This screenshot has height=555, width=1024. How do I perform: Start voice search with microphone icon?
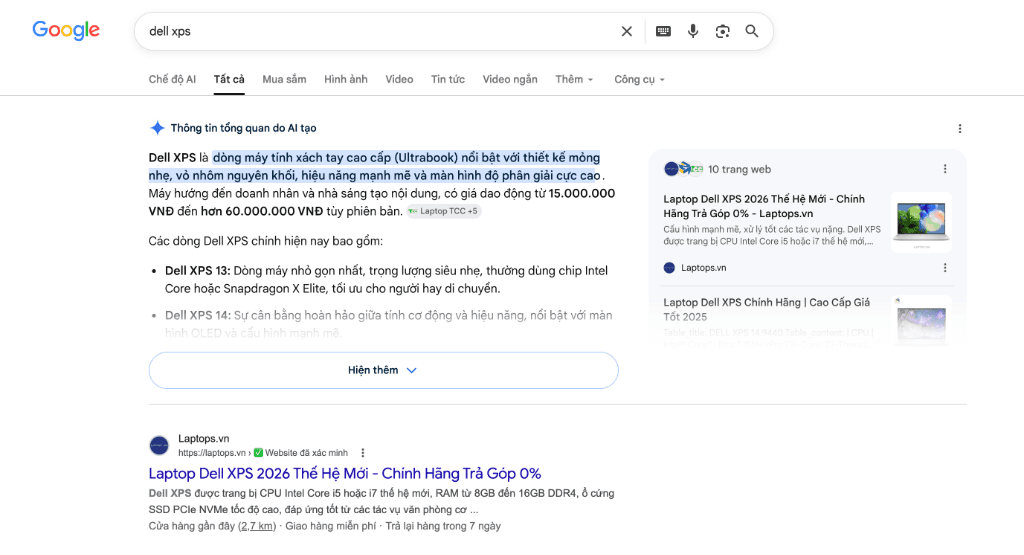click(693, 31)
